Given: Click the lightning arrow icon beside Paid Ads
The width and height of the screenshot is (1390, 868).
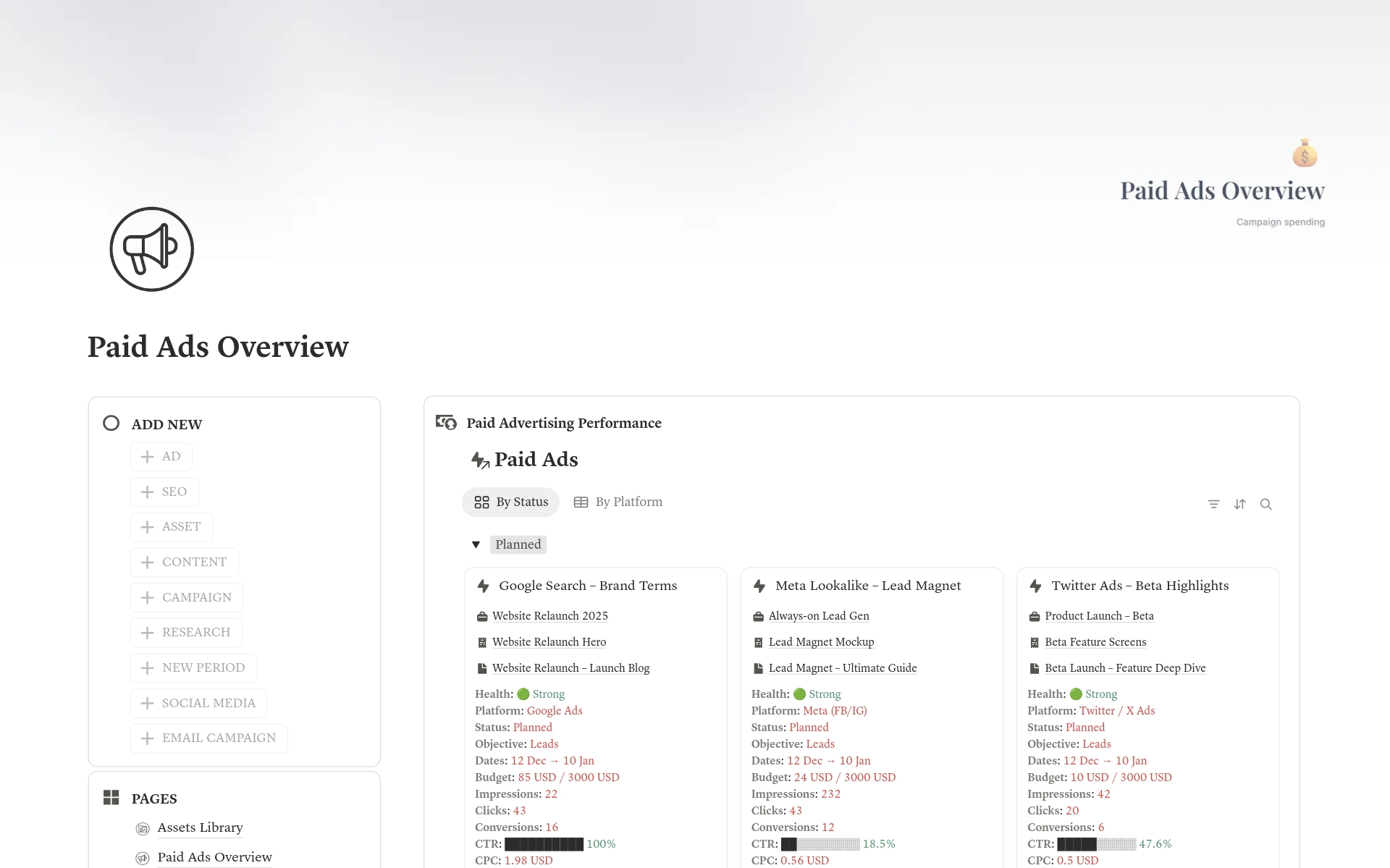Looking at the screenshot, I should (480, 460).
